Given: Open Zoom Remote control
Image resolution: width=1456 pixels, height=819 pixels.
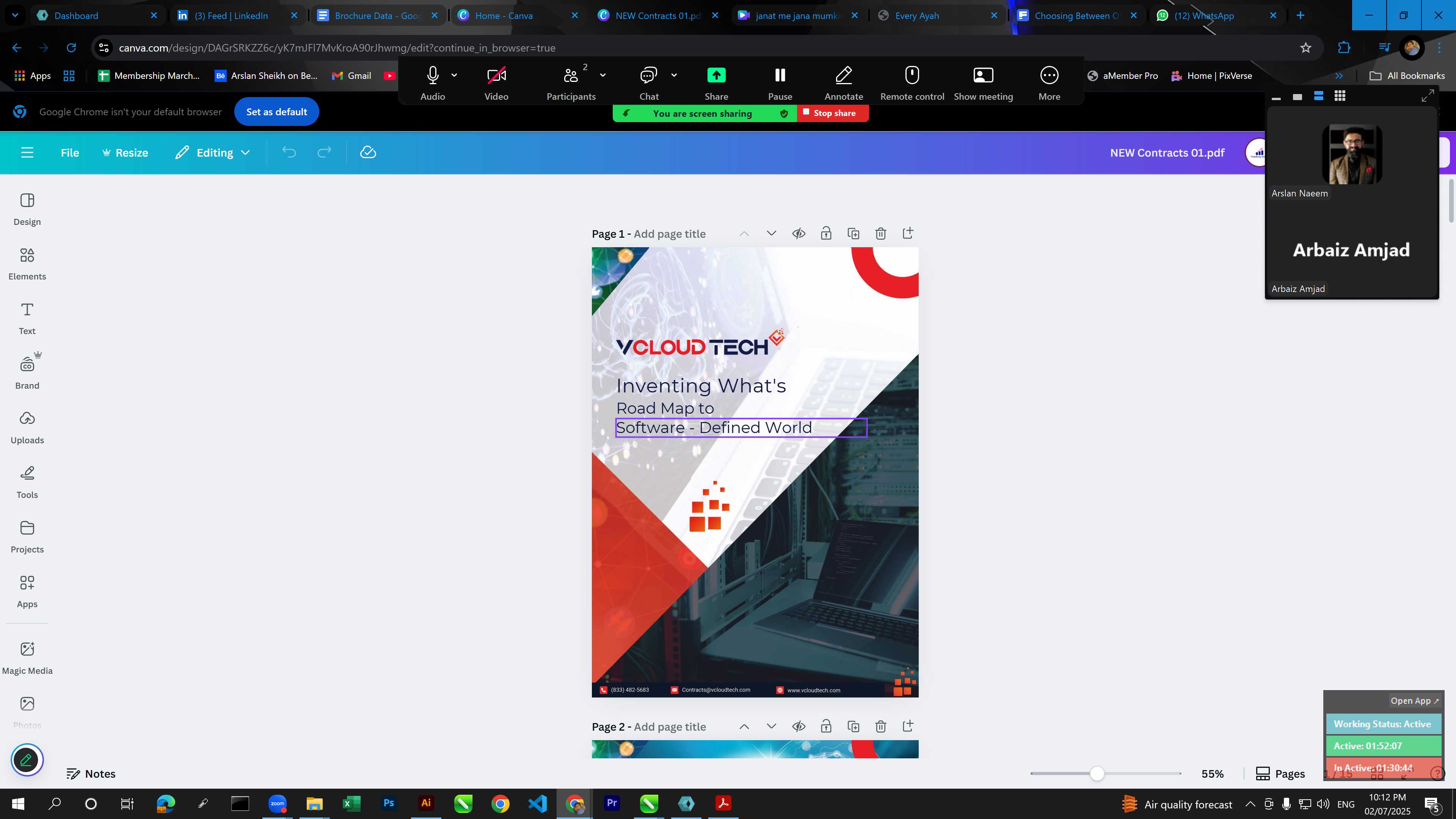Looking at the screenshot, I should point(912,83).
